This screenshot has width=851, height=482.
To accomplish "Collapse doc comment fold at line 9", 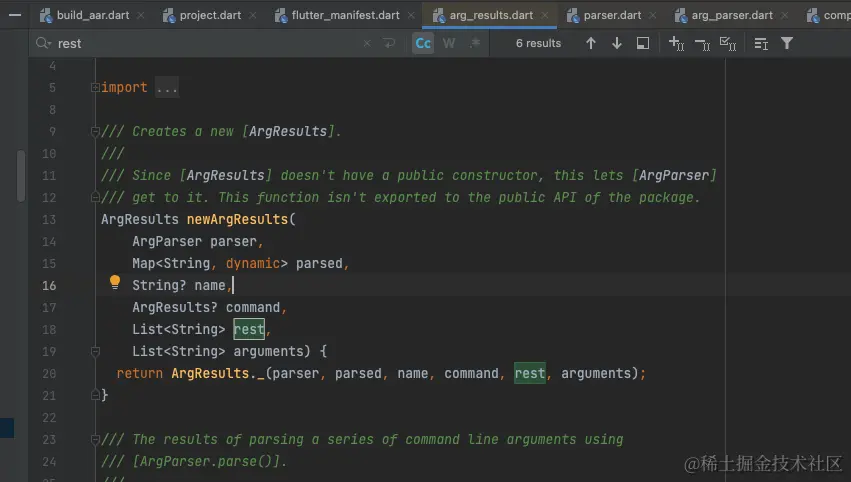I will pos(95,131).
